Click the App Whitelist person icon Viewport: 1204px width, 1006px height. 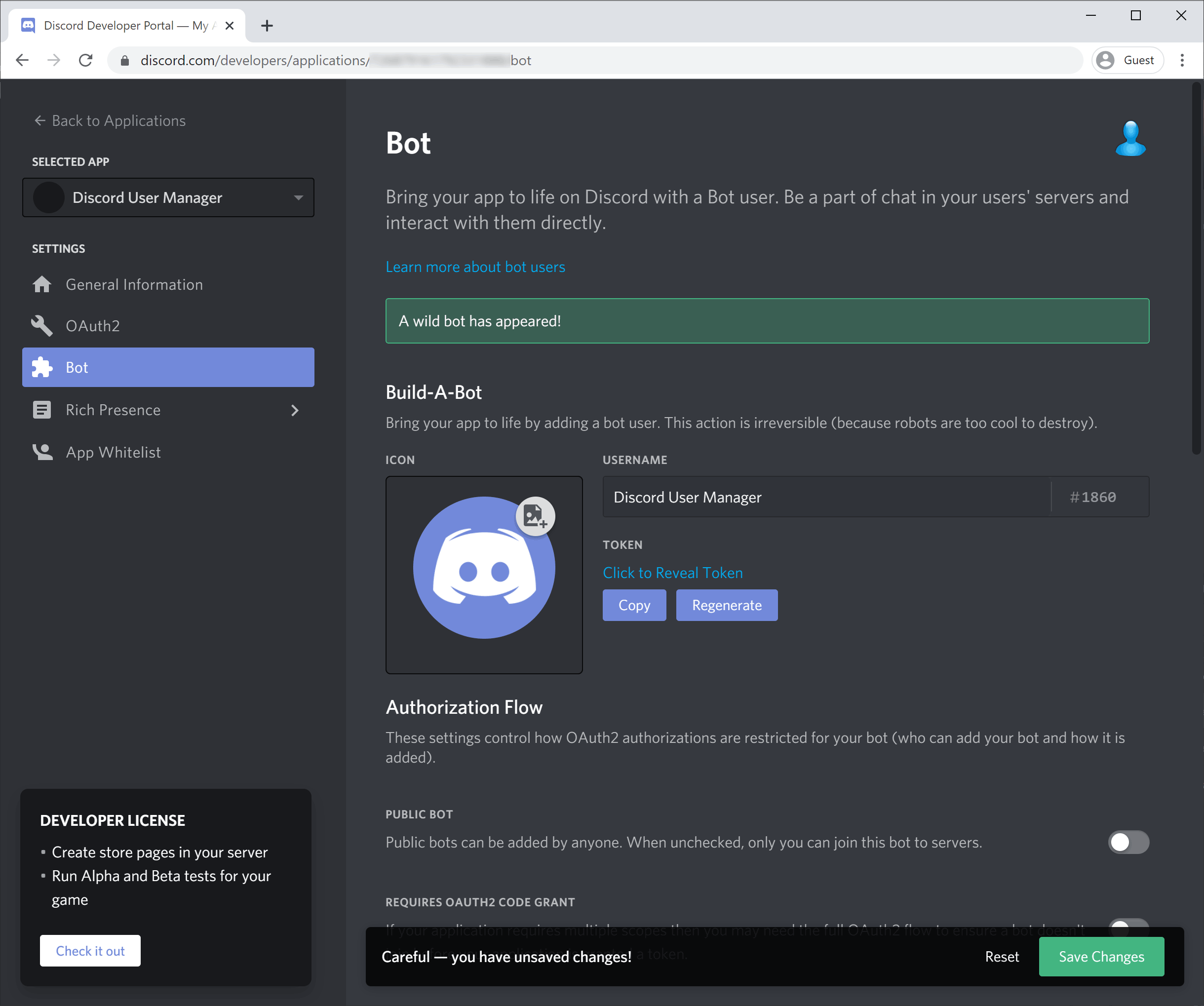(42, 452)
